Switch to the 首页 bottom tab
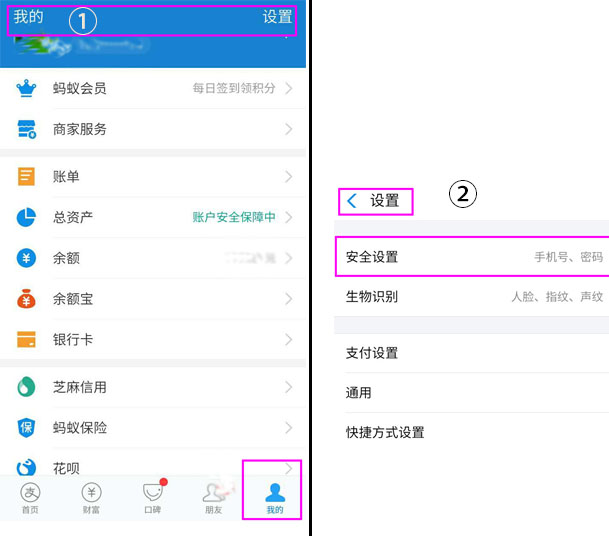This screenshot has height=536, width=609. click(x=30, y=499)
